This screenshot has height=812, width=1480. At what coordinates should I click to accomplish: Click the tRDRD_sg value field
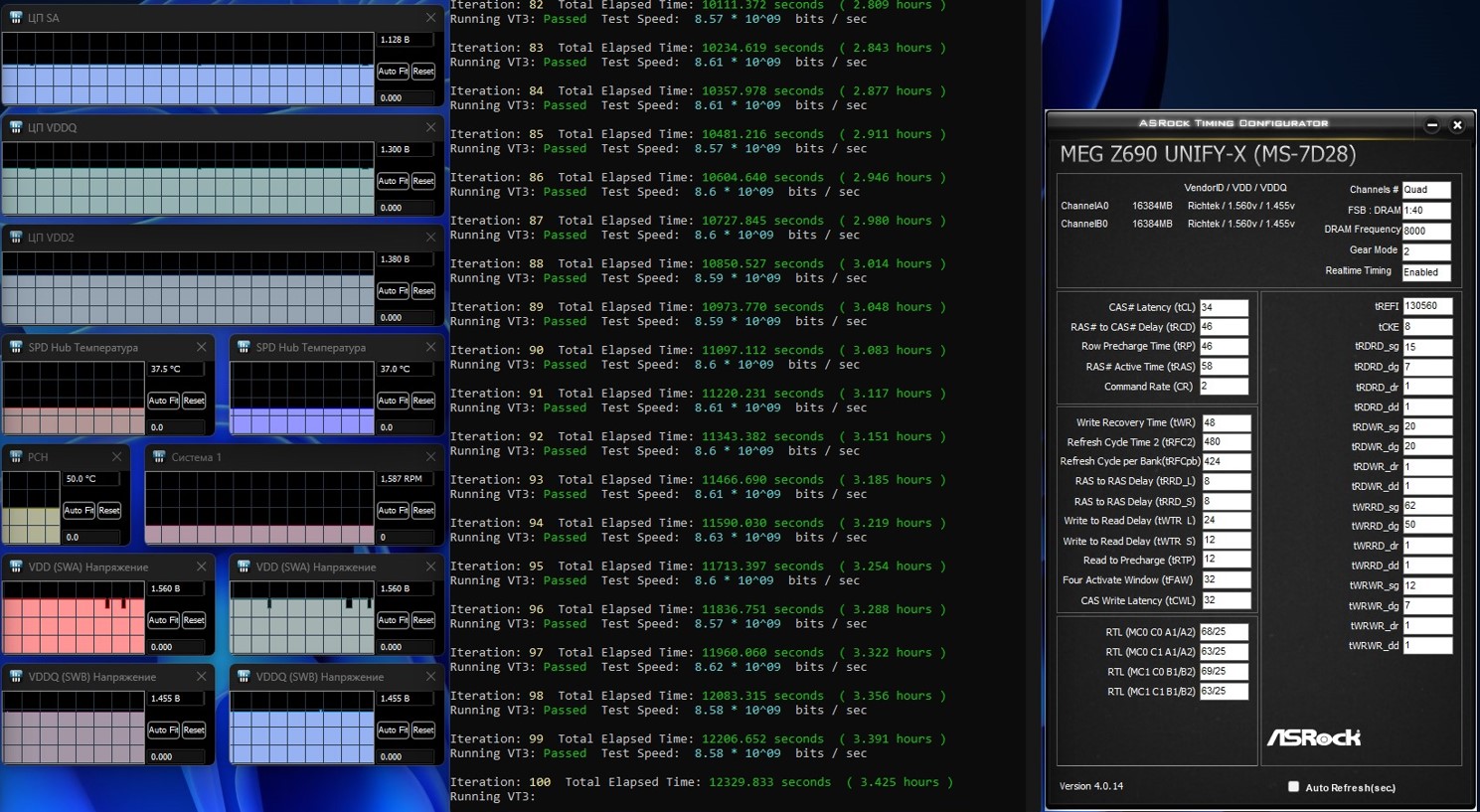(1427, 347)
